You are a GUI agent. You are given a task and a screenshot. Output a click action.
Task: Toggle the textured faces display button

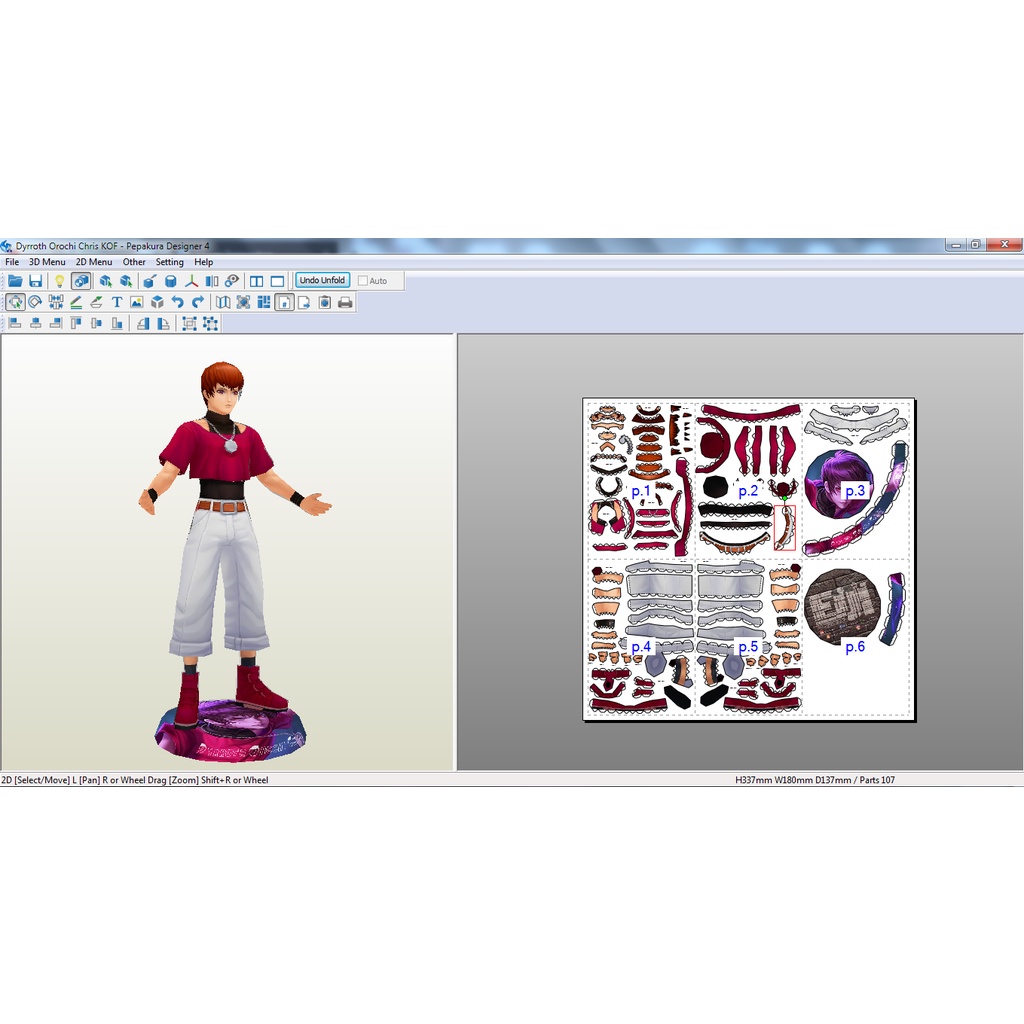click(x=81, y=281)
